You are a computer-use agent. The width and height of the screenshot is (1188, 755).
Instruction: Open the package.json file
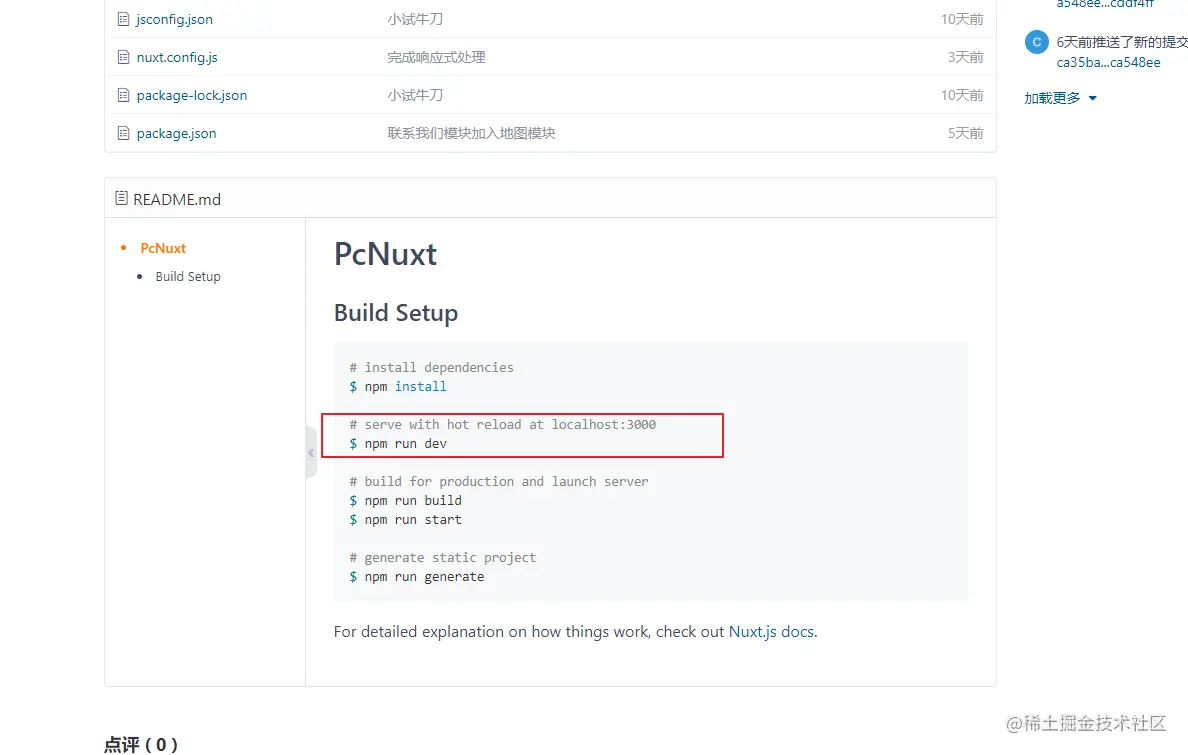(176, 133)
